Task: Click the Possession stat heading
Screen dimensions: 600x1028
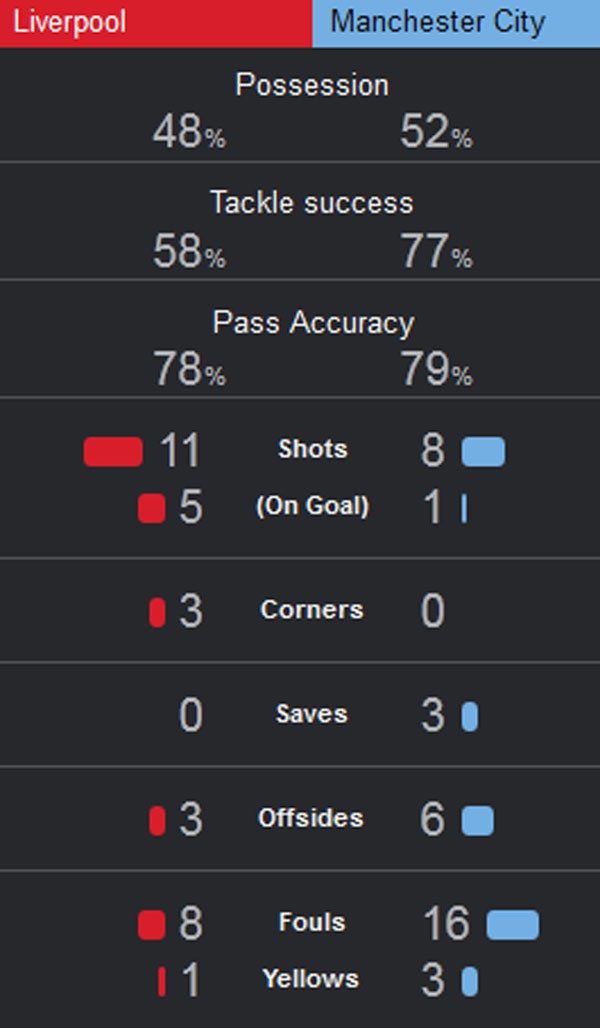Action: click(312, 85)
